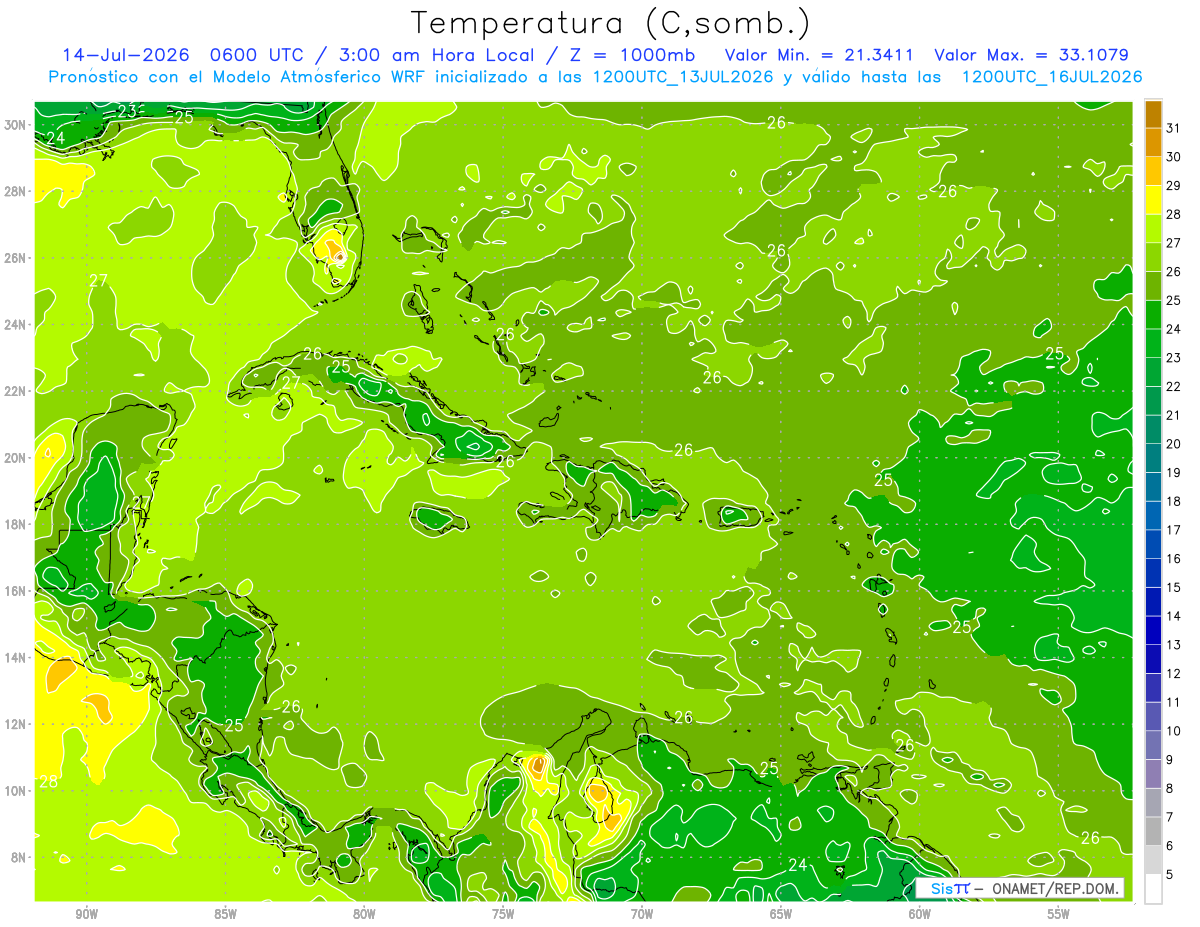The height and width of the screenshot is (927, 1200).
Task: Click the legend value '10'
Action: [x=1174, y=731]
